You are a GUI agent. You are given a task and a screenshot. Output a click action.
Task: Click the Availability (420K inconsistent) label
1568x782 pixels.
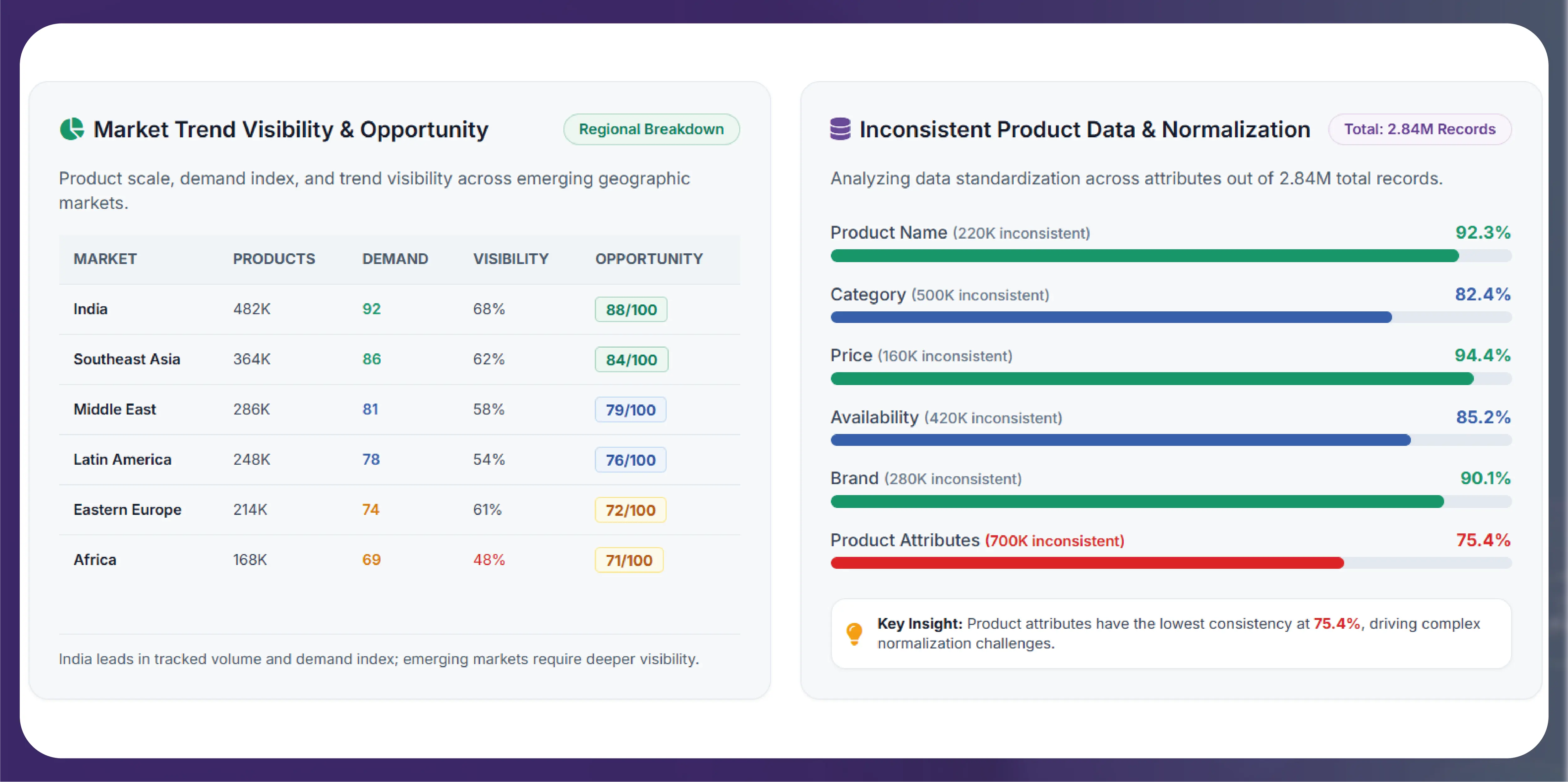point(947,417)
